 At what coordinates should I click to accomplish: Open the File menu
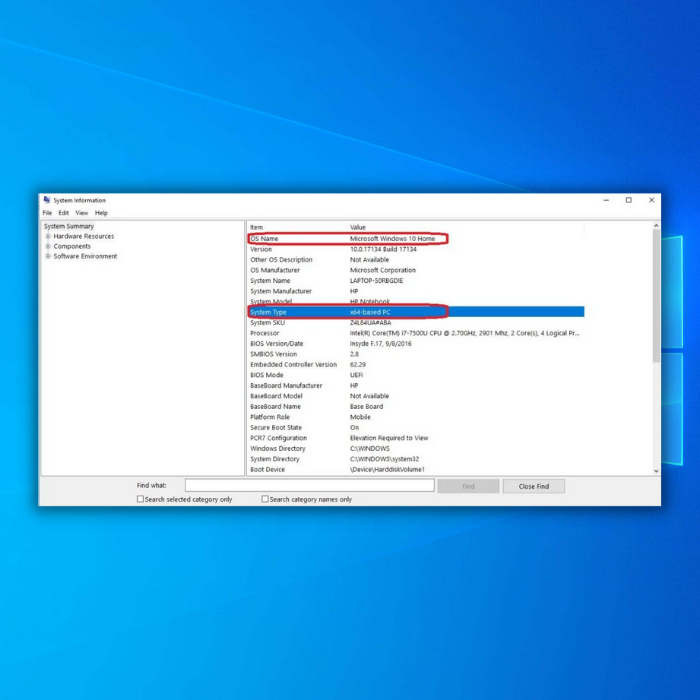(x=47, y=213)
